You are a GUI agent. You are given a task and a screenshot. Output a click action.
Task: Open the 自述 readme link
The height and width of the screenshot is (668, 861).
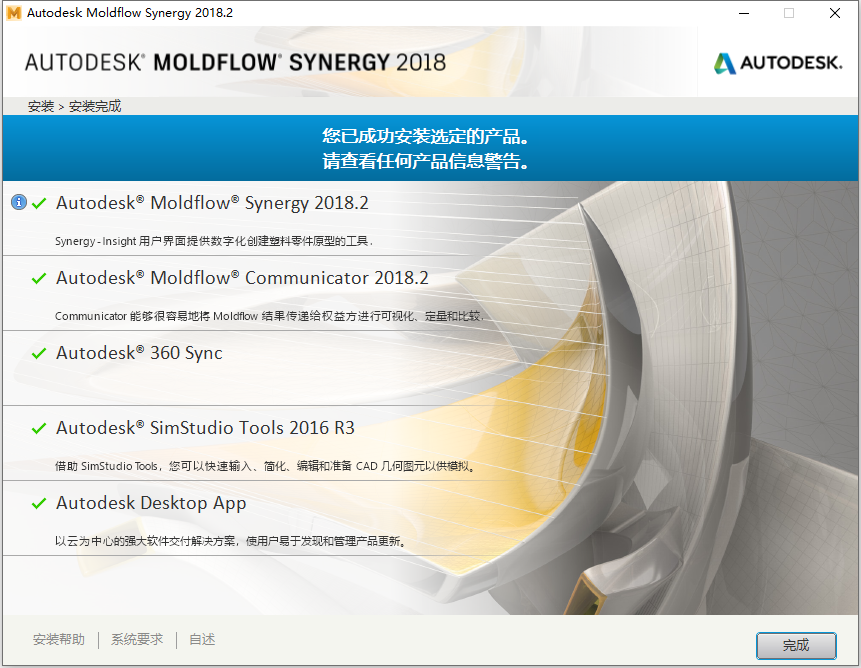point(202,639)
